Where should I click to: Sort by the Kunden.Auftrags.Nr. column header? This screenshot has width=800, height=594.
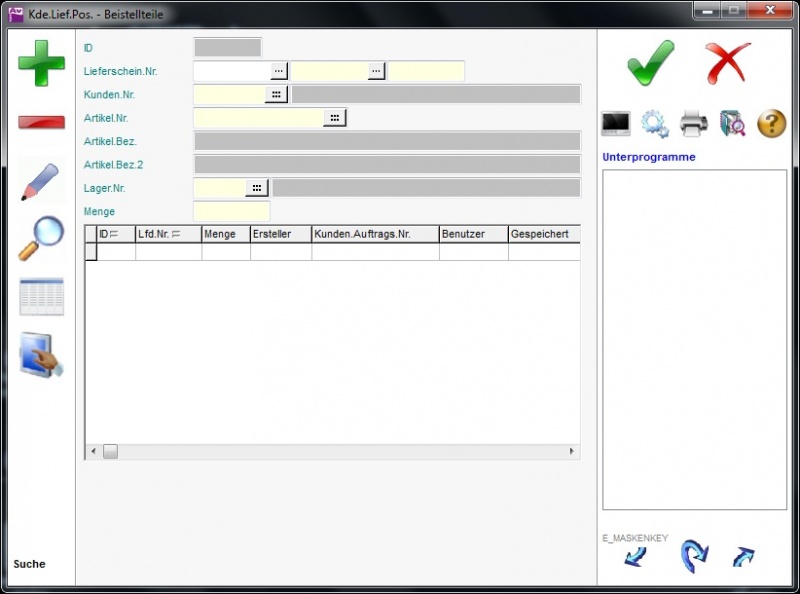pyautogui.click(x=375, y=234)
